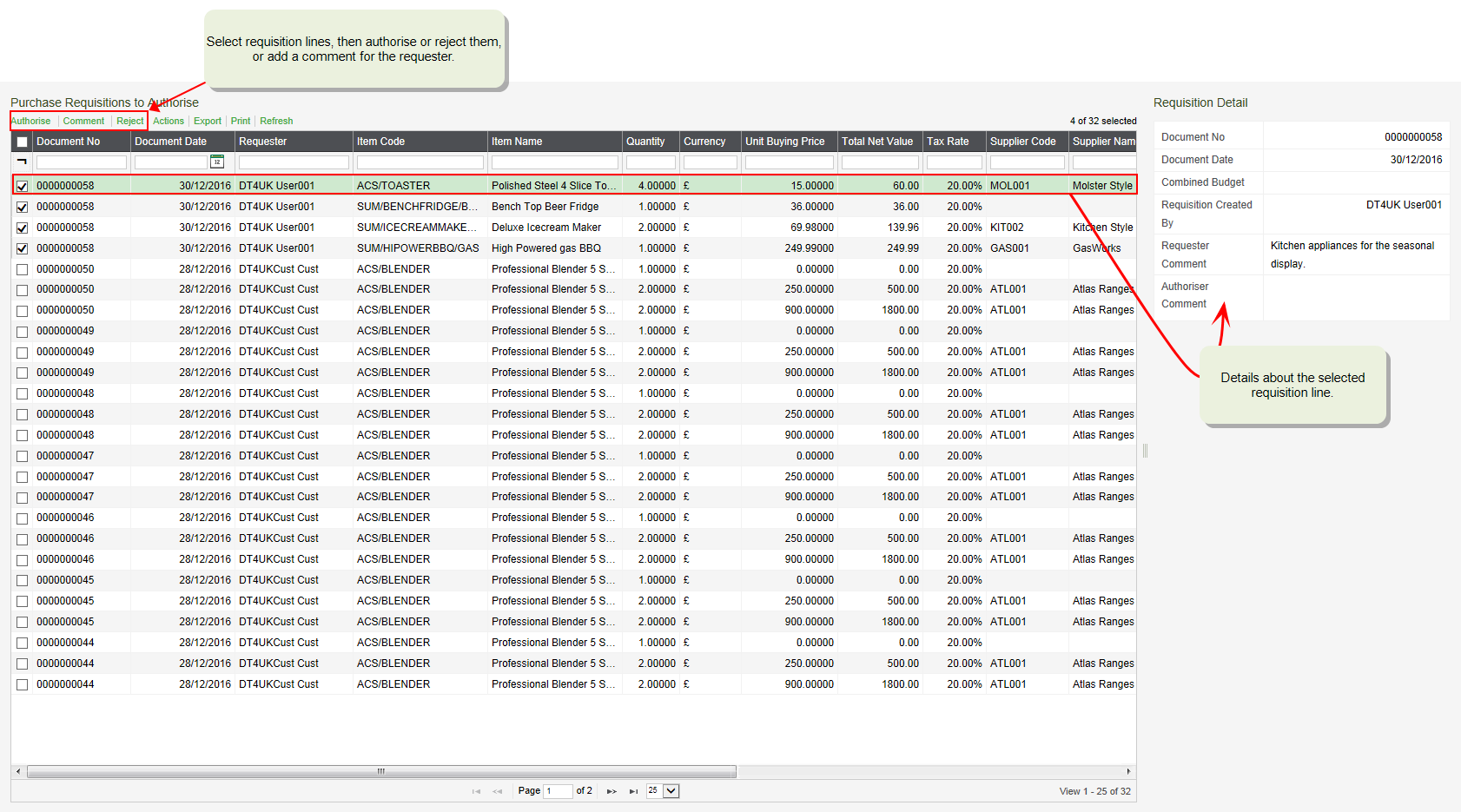Uncheck the ACS/TOASTER requisition line

coord(23,186)
